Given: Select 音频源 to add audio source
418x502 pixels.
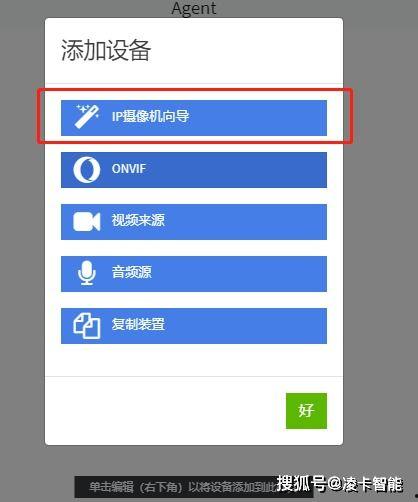Looking at the screenshot, I should pyautogui.click(x=194, y=274).
